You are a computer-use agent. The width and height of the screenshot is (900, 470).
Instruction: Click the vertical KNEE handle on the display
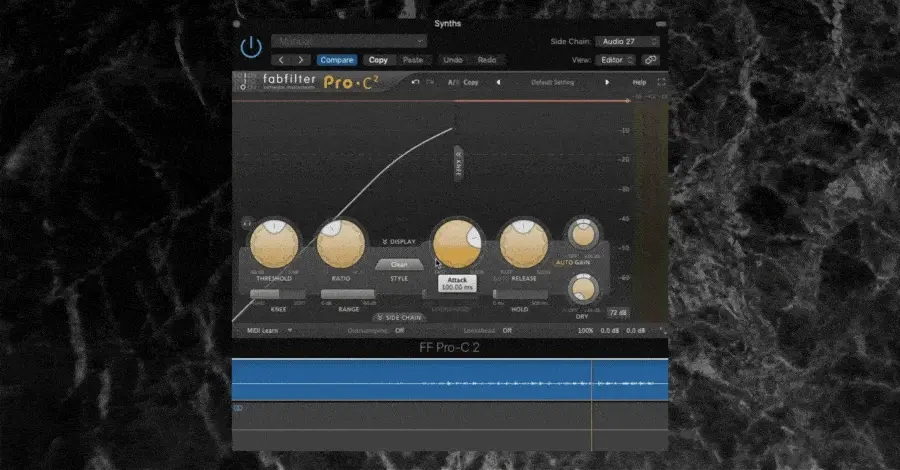coord(458,165)
